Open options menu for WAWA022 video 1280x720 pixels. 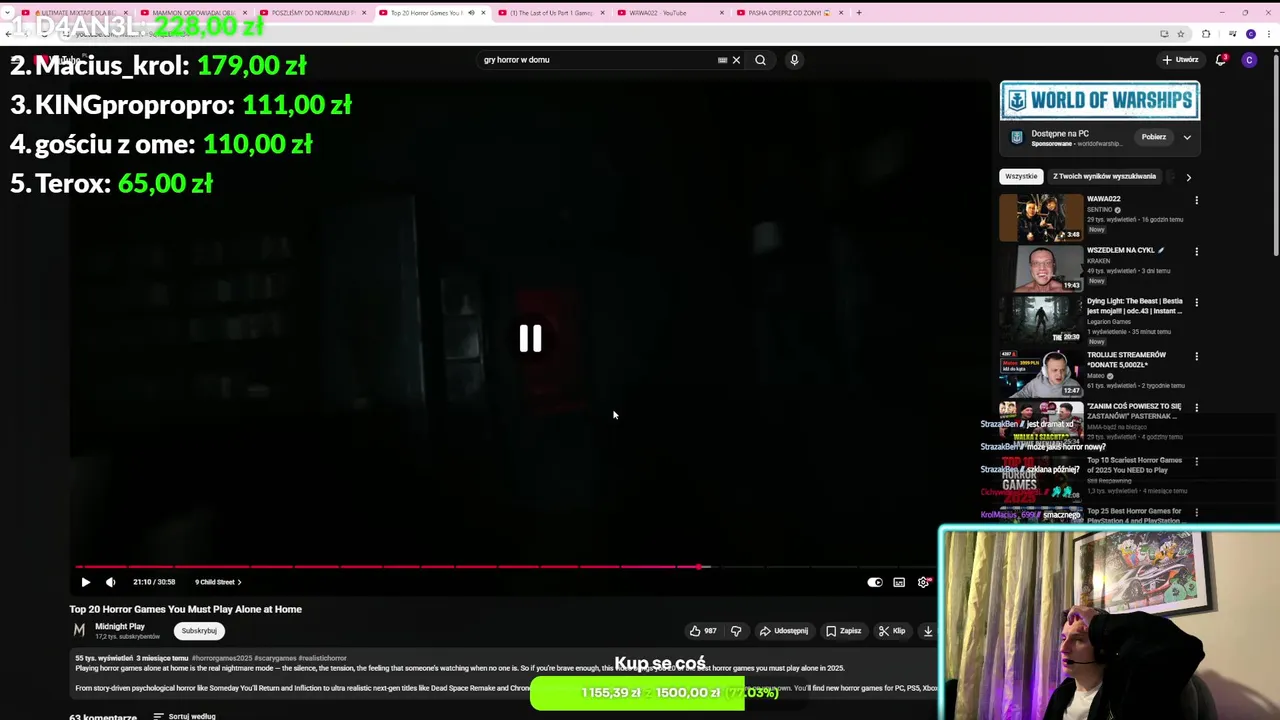1196,200
